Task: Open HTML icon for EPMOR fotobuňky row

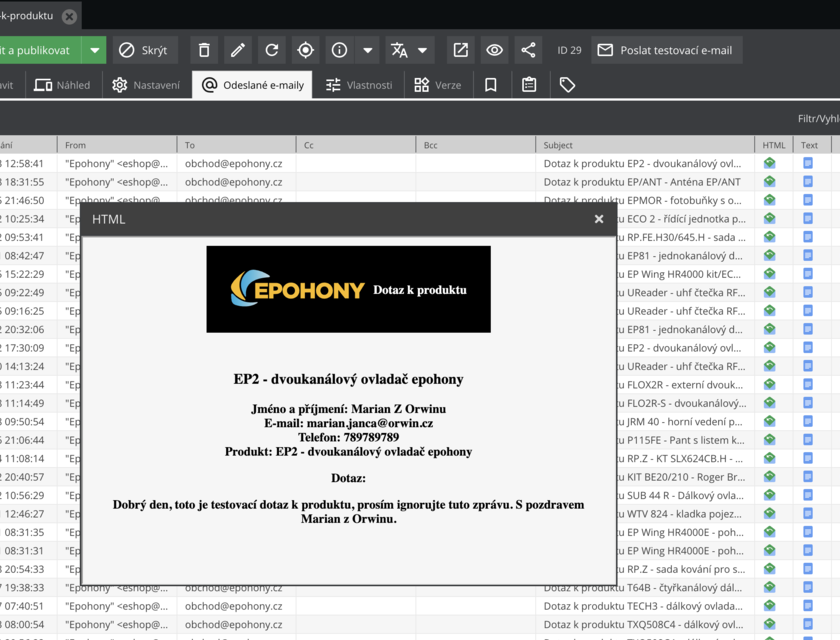Action: point(770,200)
